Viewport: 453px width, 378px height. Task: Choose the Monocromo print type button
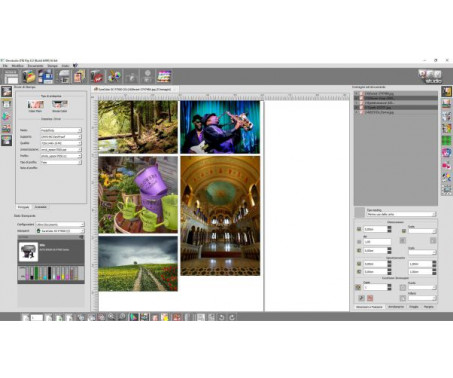click(x=60, y=106)
